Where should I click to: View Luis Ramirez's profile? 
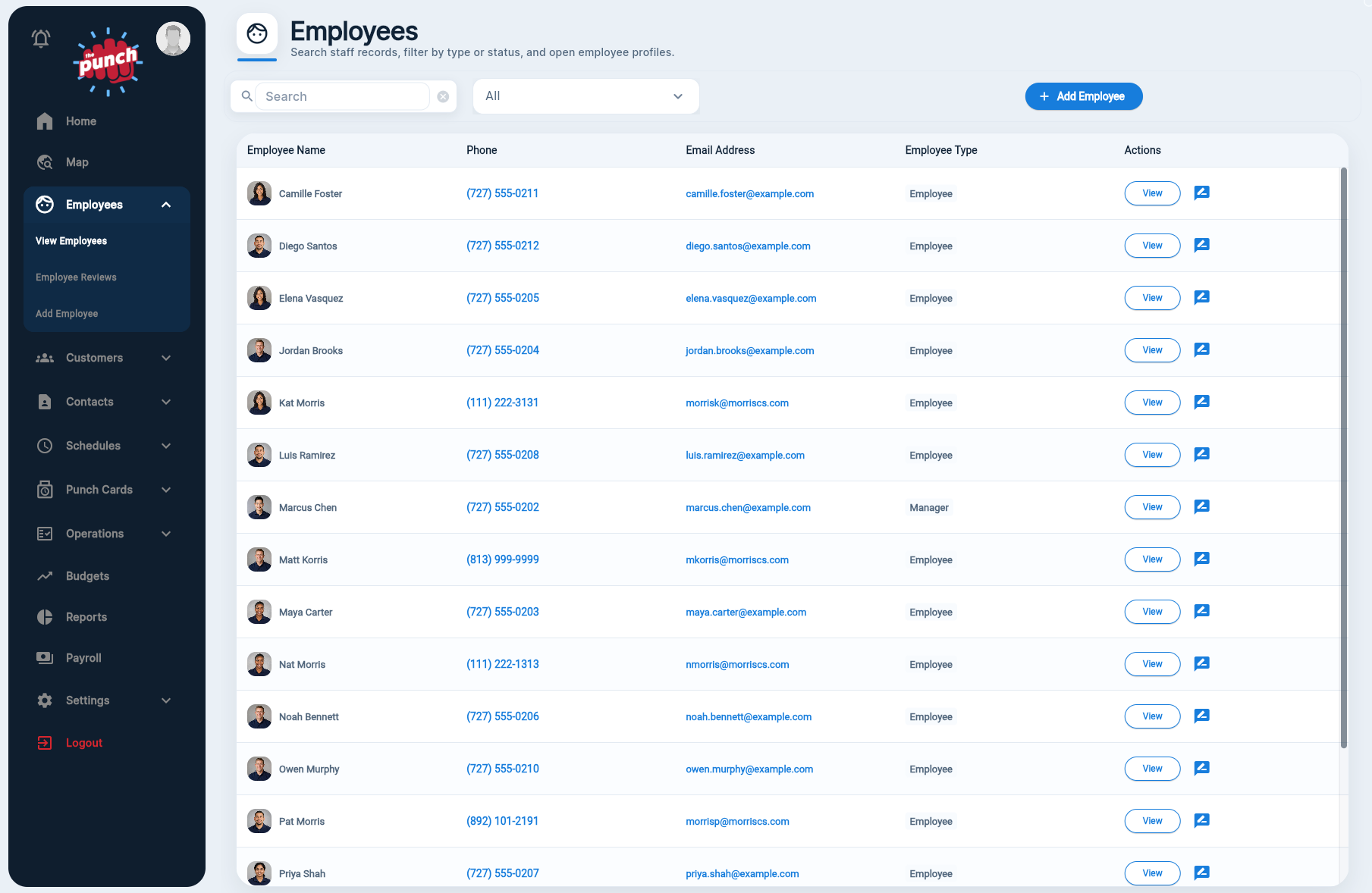click(x=1152, y=455)
